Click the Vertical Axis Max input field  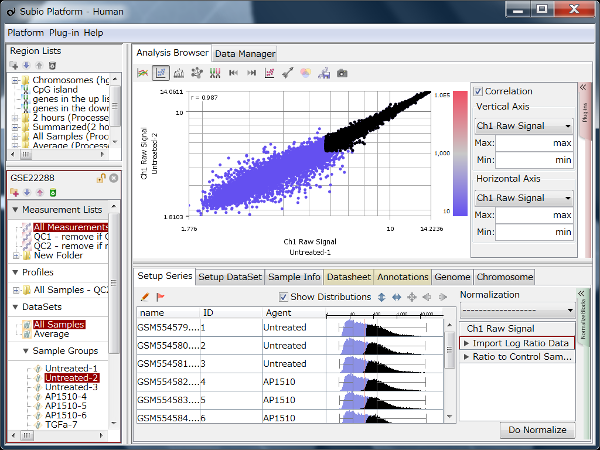(535, 143)
